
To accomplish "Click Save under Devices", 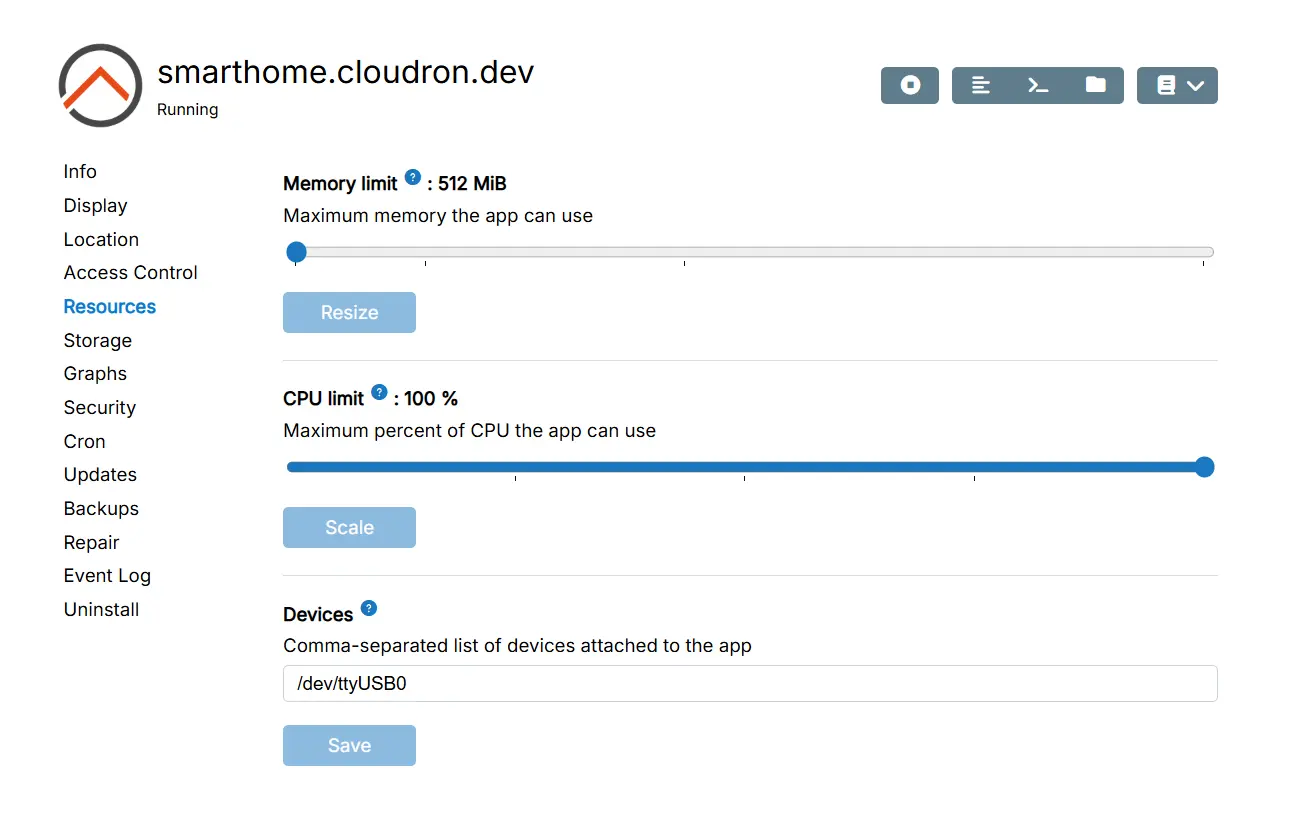I will coord(349,746).
